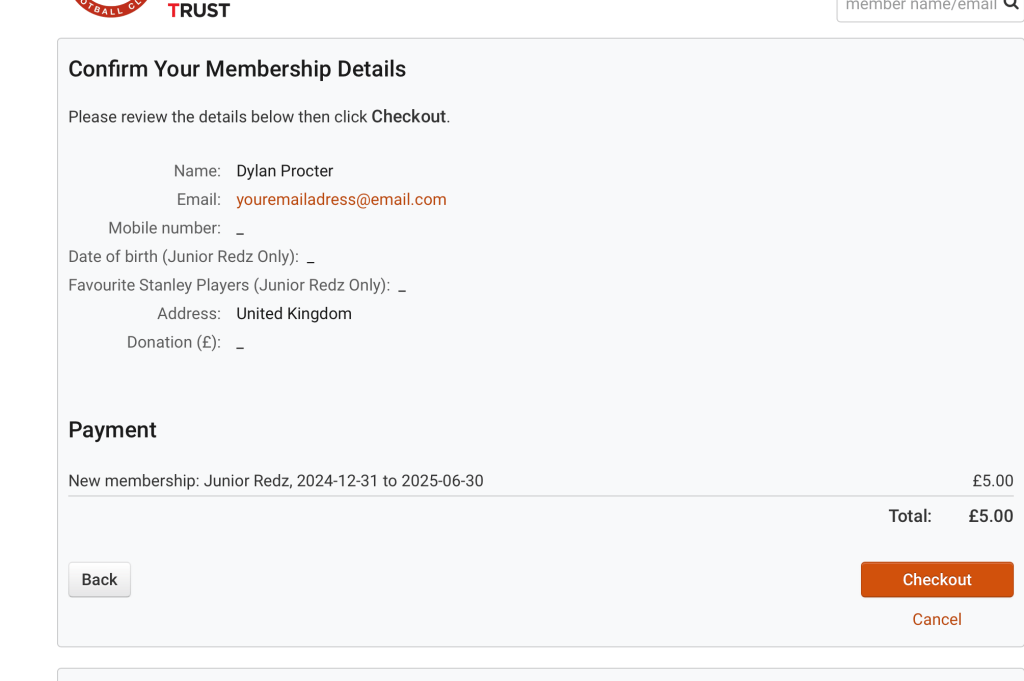Click the bold Checkout word in instructions
Viewport: 1024px width, 681px height.
(x=408, y=117)
